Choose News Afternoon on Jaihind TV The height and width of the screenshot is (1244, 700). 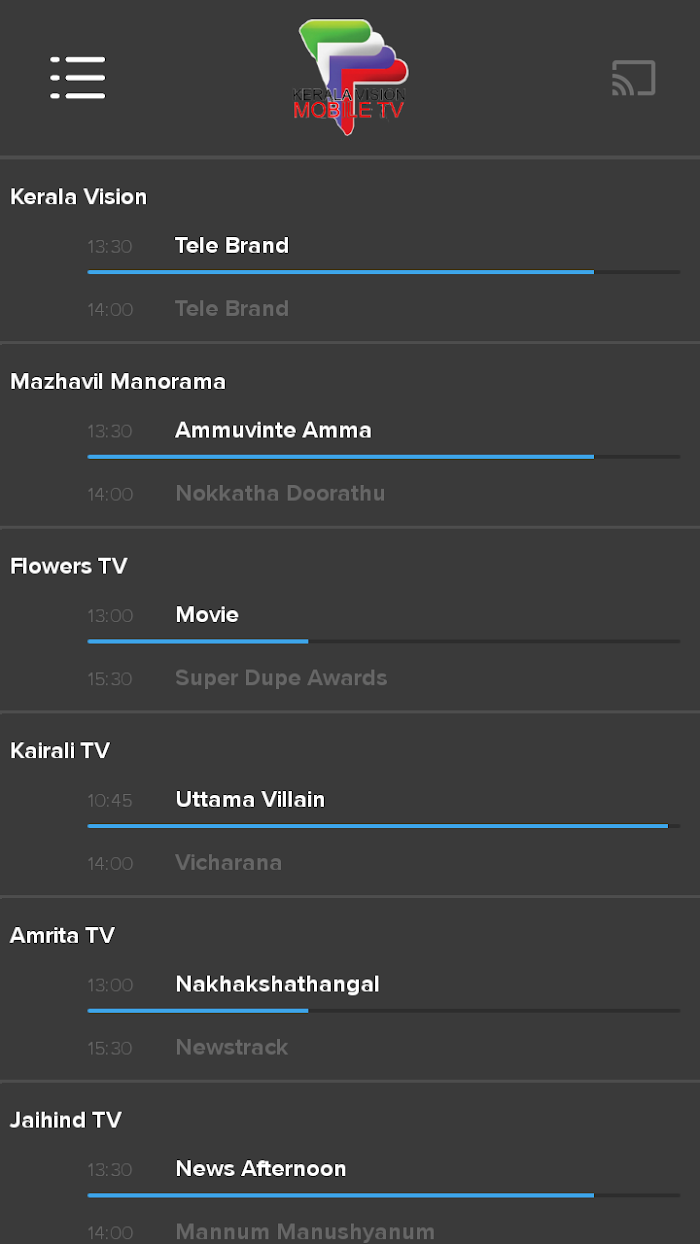coord(261,1169)
